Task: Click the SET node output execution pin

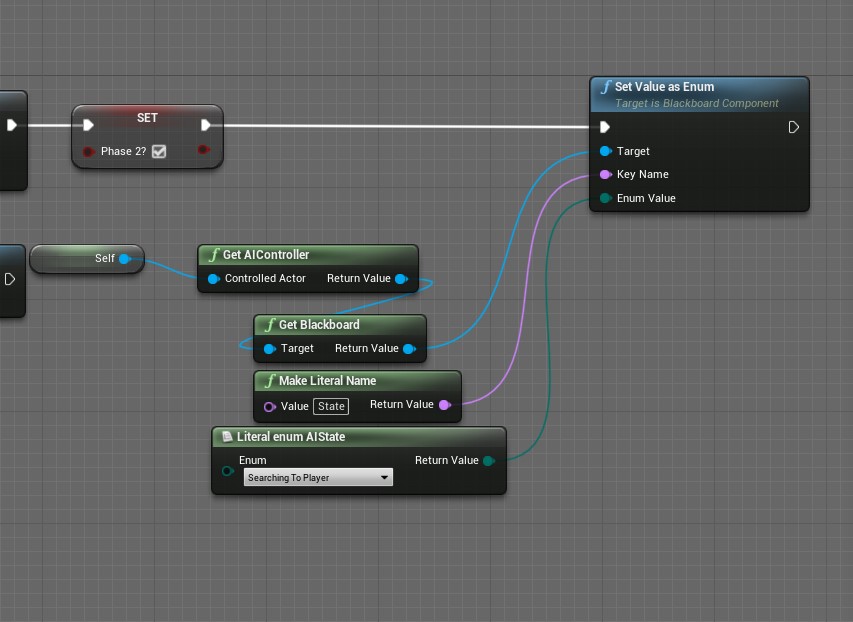Action: coord(206,125)
